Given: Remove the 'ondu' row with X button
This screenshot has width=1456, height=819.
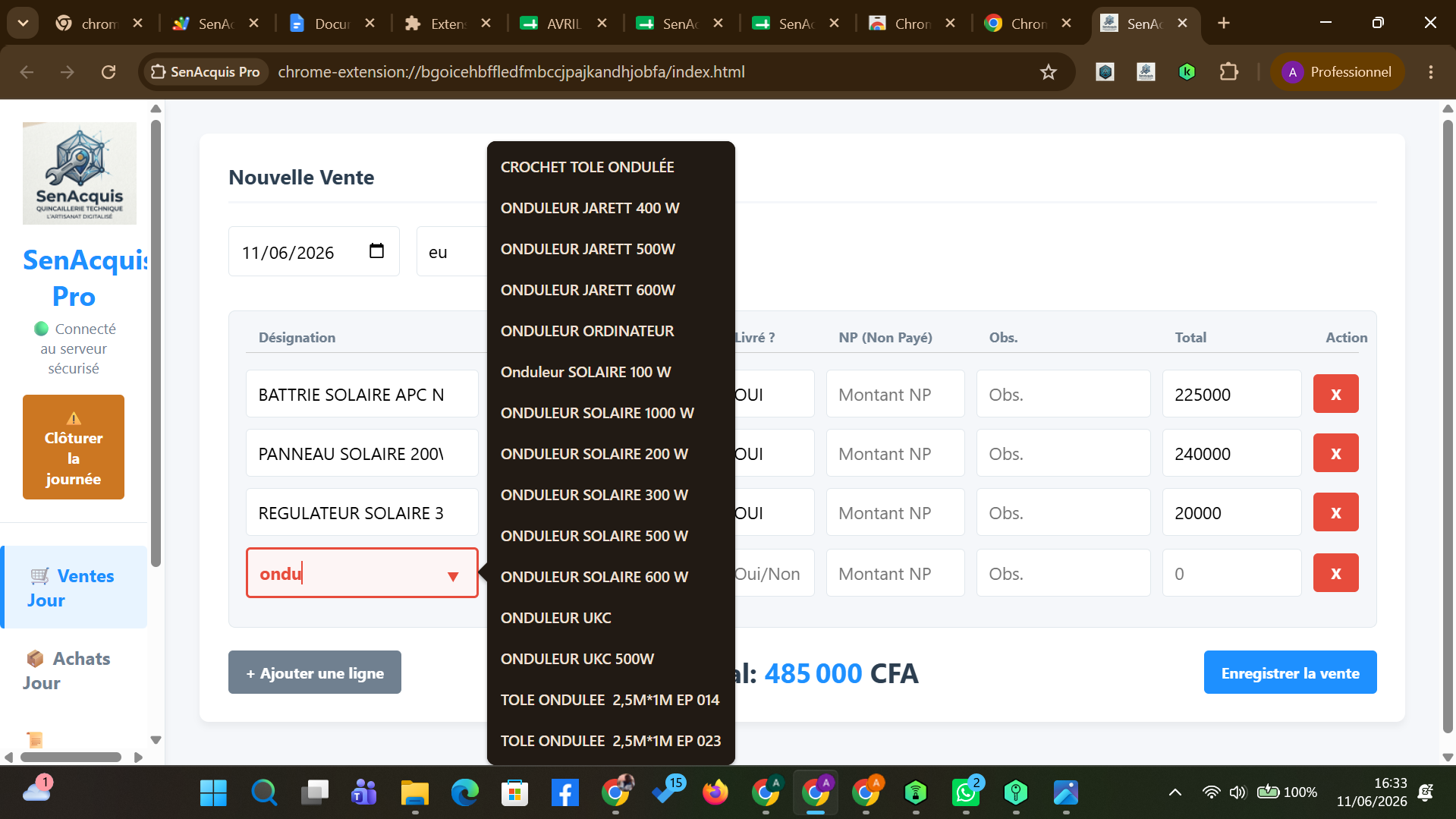Looking at the screenshot, I should coord(1335,573).
